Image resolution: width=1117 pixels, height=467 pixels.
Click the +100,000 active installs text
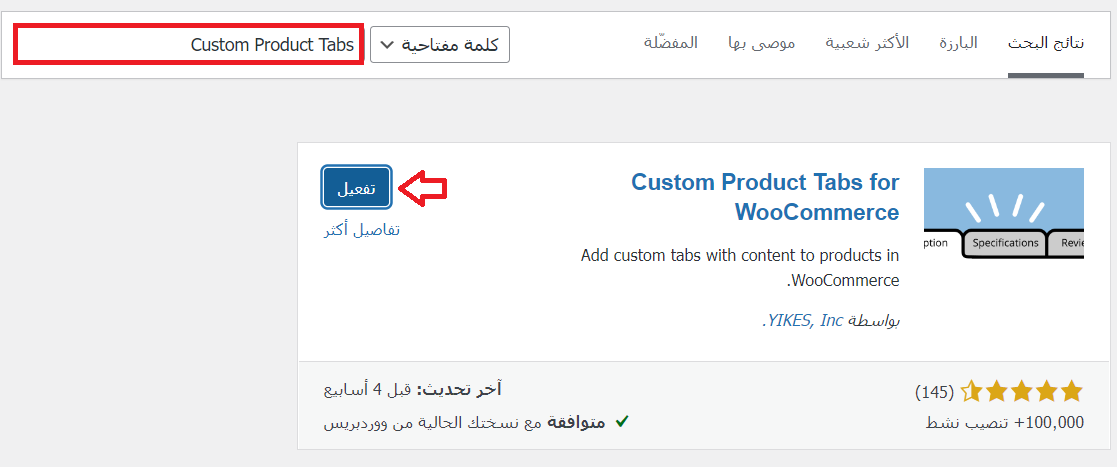pyautogui.click(x=1005, y=422)
